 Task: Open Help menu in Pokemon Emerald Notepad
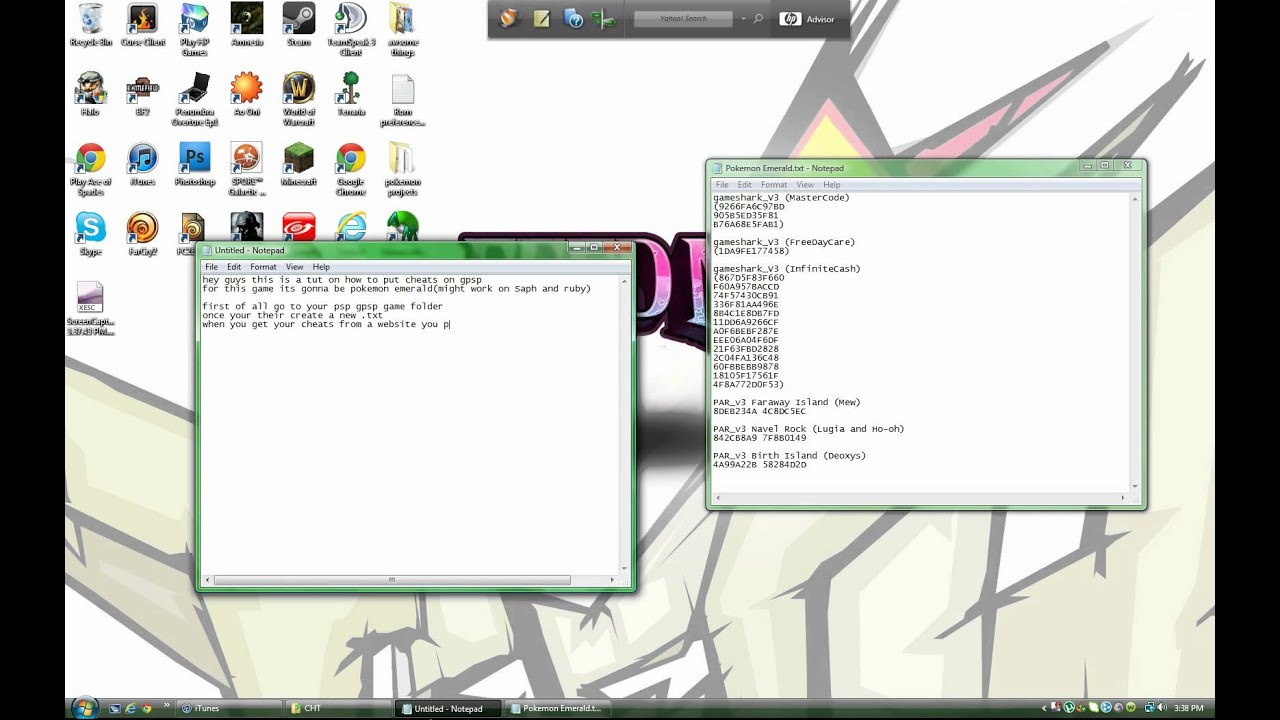coord(832,185)
